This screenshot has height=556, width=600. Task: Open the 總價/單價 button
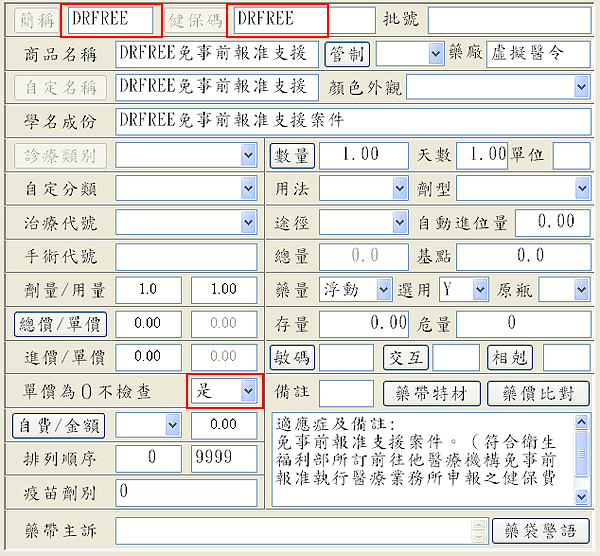60,324
